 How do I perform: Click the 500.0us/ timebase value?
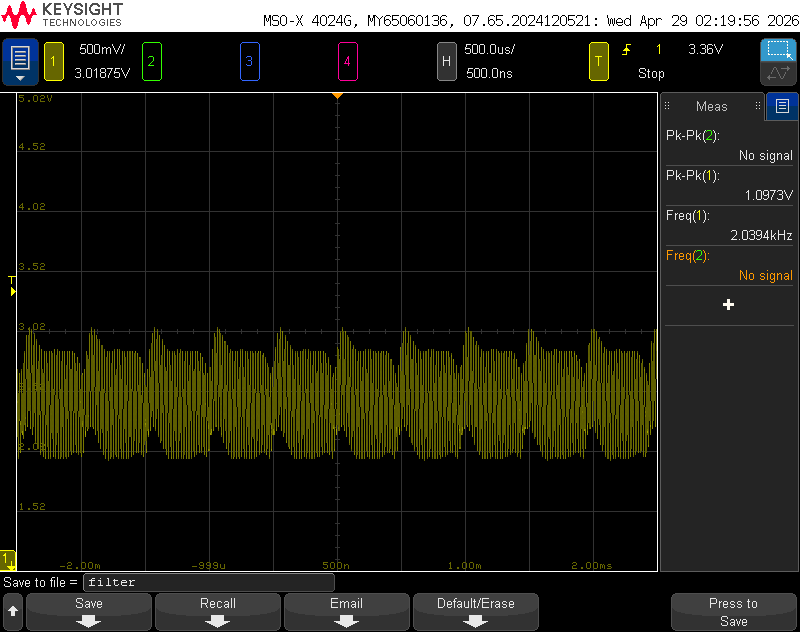coord(489,49)
